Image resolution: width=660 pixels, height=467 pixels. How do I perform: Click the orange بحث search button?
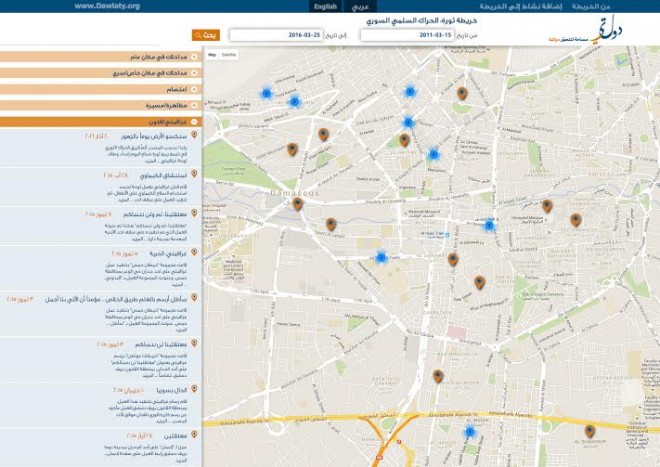point(205,35)
